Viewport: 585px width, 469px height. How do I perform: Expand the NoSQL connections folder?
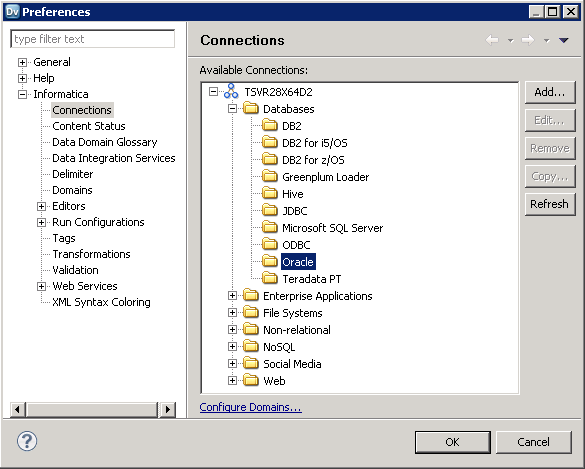point(232,347)
